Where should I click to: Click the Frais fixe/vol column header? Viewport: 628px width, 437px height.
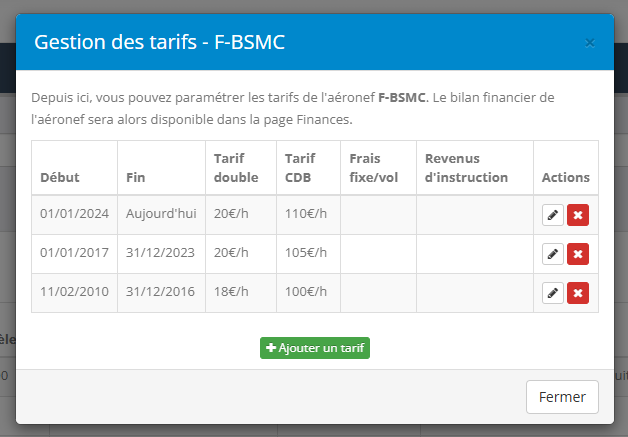(x=374, y=168)
